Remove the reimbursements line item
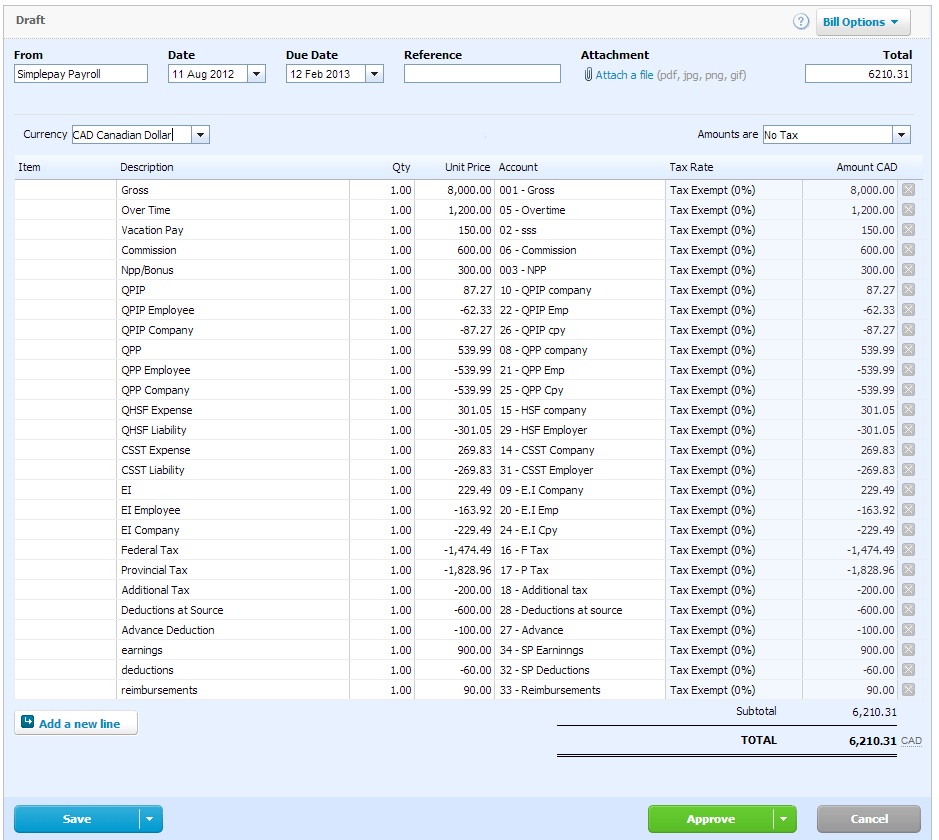Image resolution: width=939 pixels, height=840 pixels. click(x=908, y=690)
